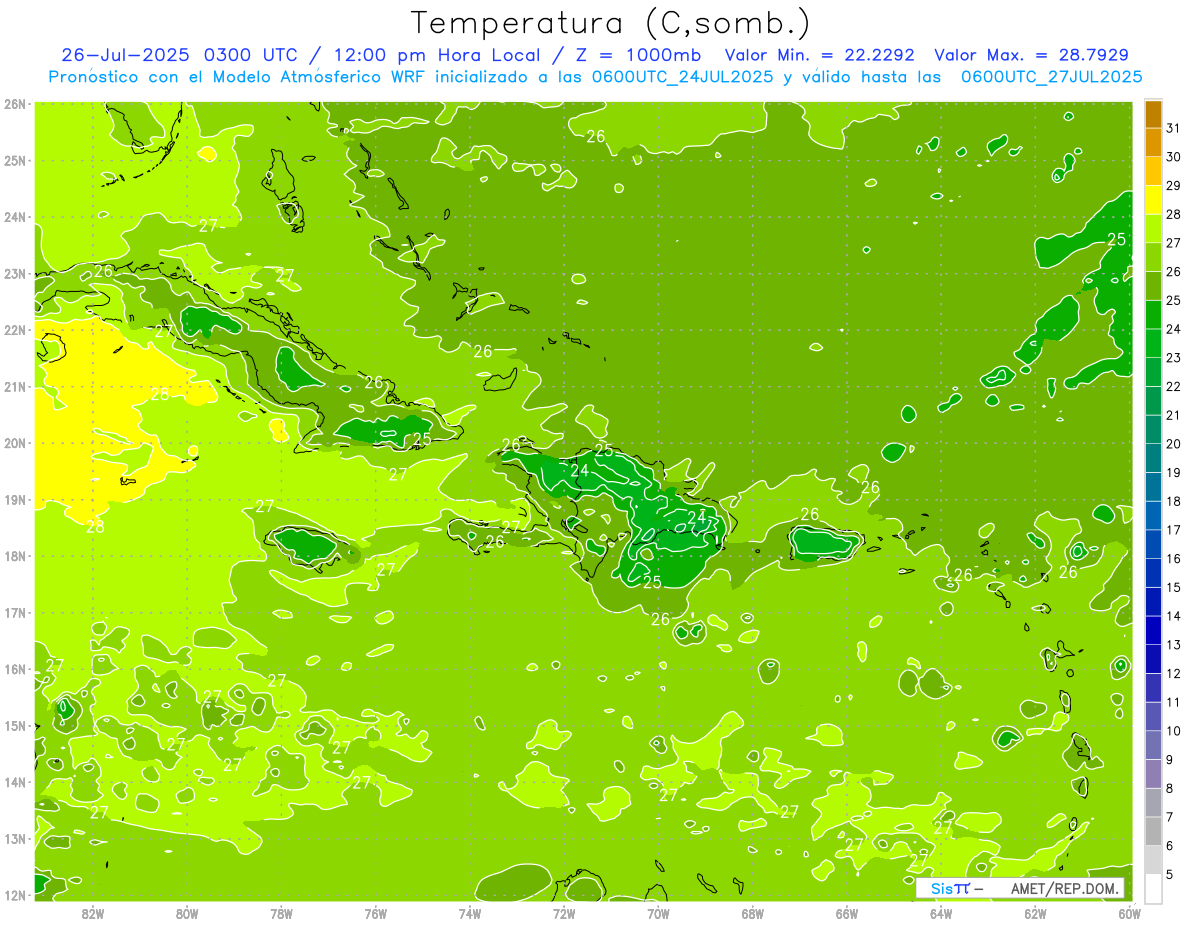Click the '26N' latitude axis label
Viewport: 1200px width, 927px height.
point(15,104)
